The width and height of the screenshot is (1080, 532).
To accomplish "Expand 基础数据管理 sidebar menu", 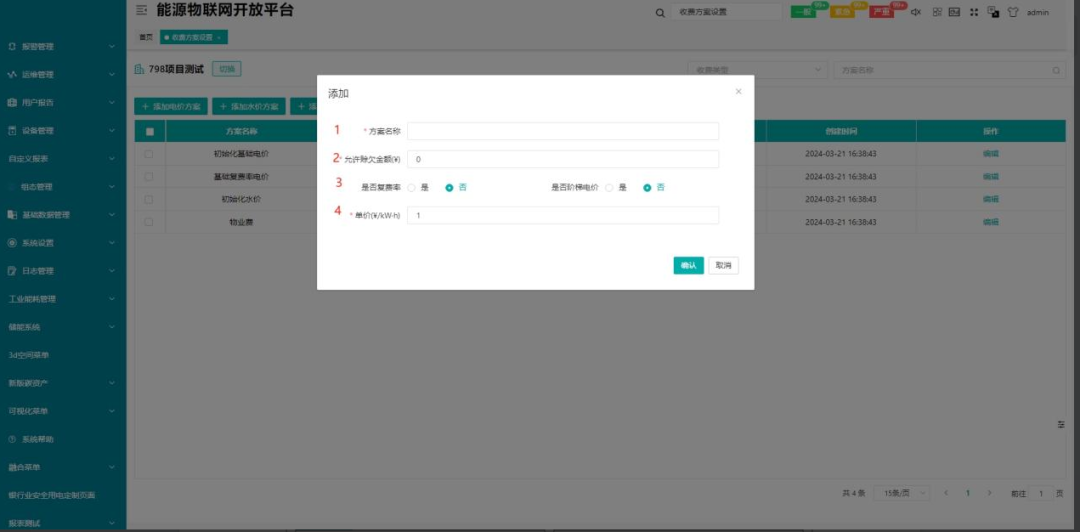I will 63,215.
